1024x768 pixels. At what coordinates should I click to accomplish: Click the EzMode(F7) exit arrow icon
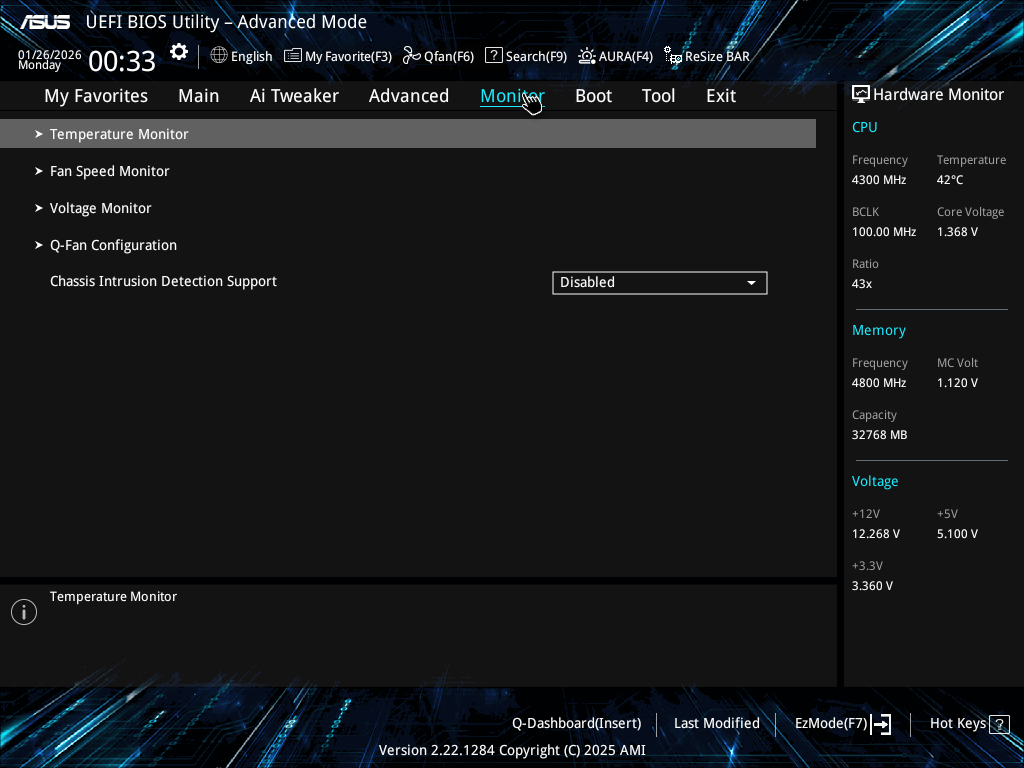(881, 724)
